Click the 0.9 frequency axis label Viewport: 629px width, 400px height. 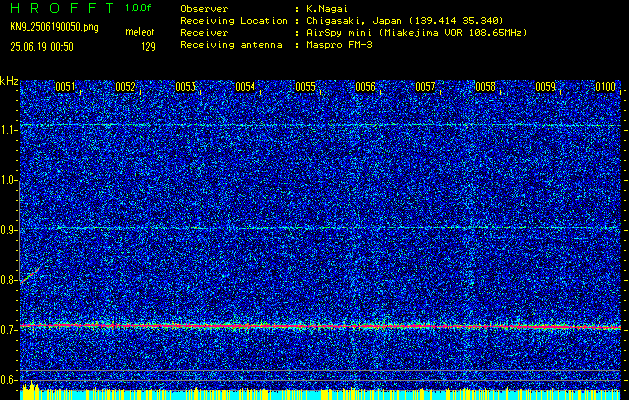[x=8, y=230]
